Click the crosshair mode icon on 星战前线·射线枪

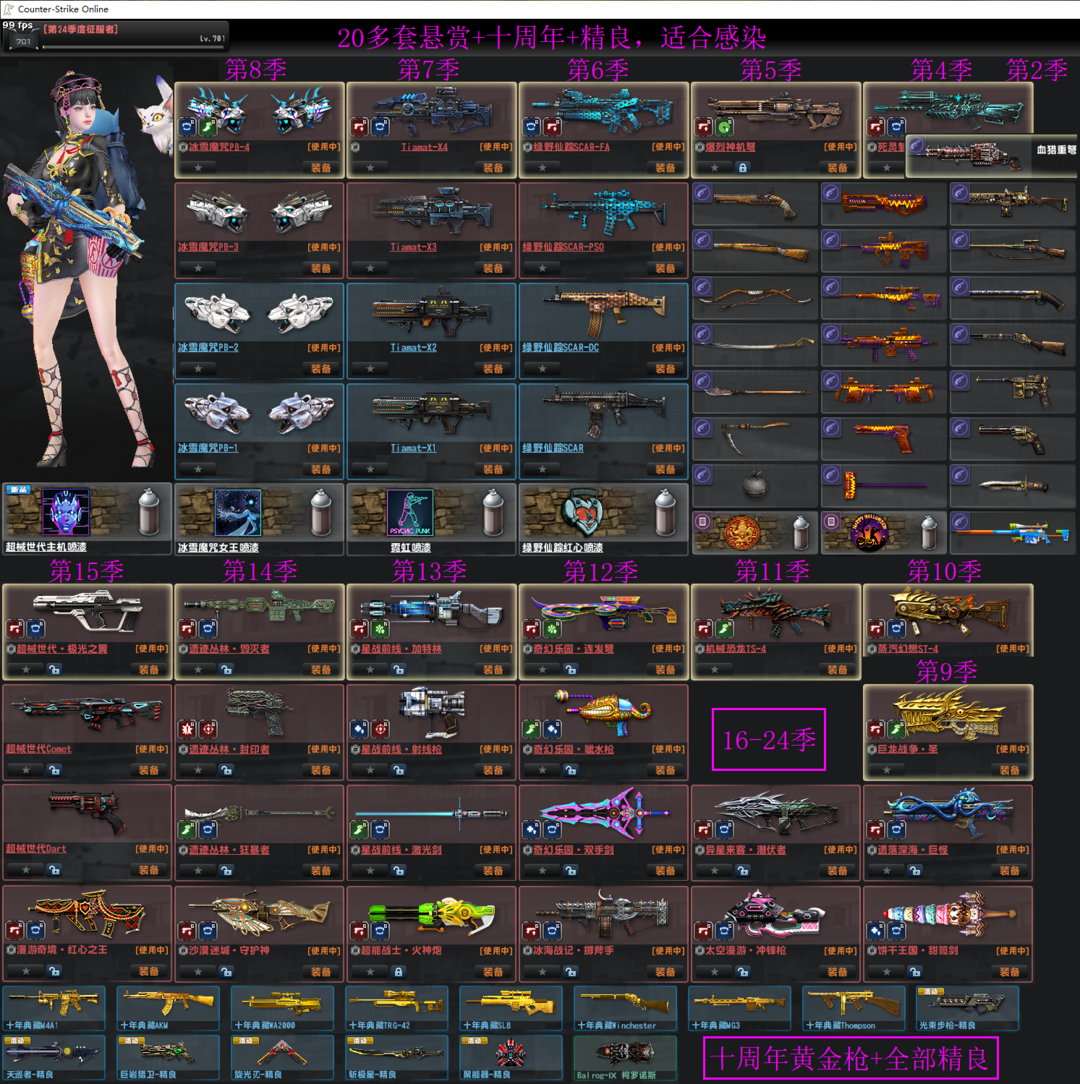pos(380,729)
